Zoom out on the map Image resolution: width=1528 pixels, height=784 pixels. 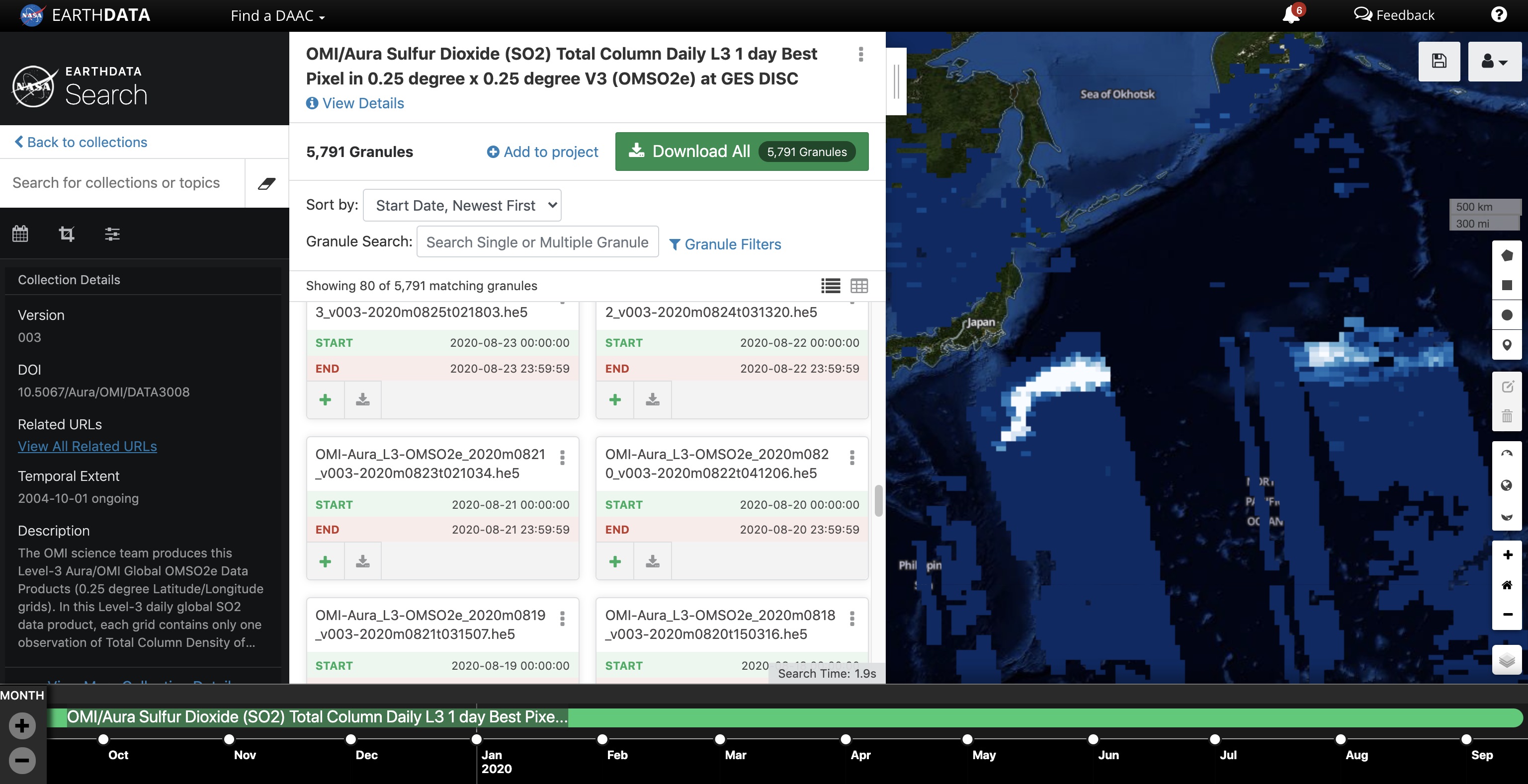click(x=1507, y=615)
